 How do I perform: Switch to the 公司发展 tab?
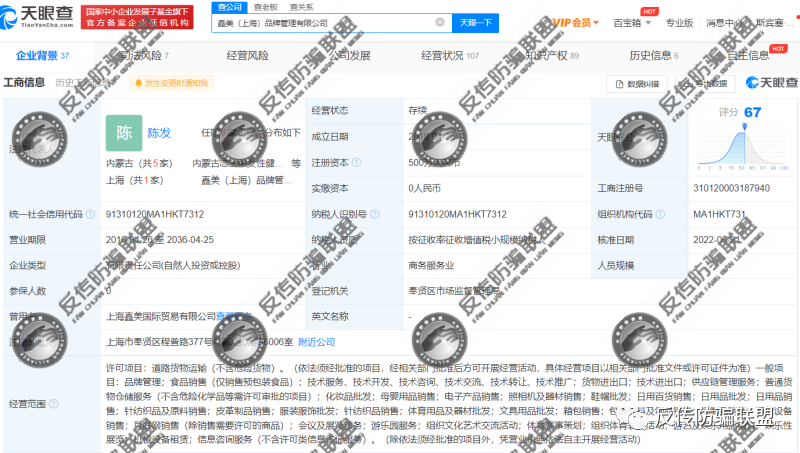pos(349,55)
